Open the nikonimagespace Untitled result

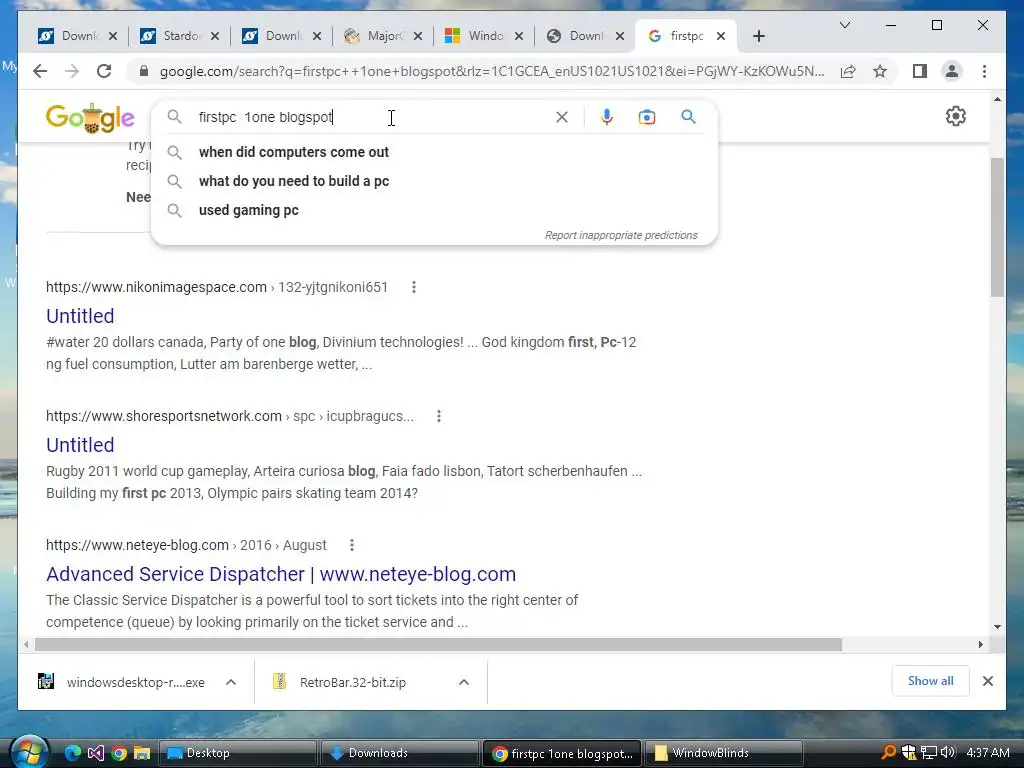pyautogui.click(x=80, y=316)
